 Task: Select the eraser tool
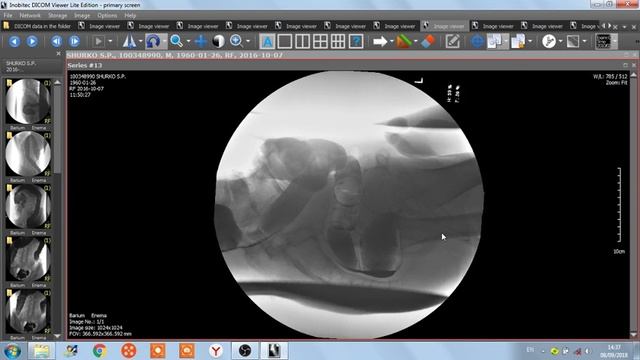coord(427,41)
